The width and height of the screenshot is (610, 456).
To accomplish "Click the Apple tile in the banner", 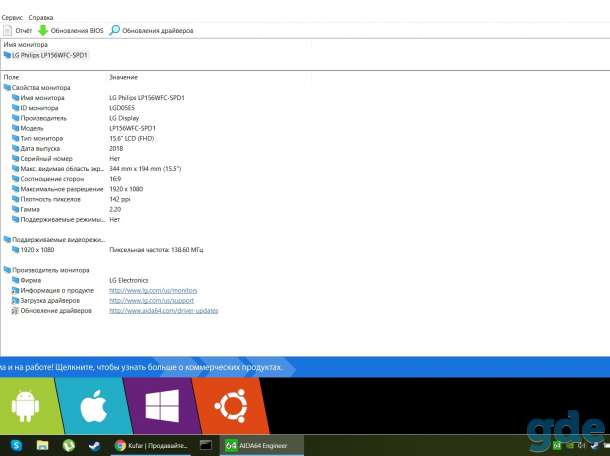I will coord(93,406).
